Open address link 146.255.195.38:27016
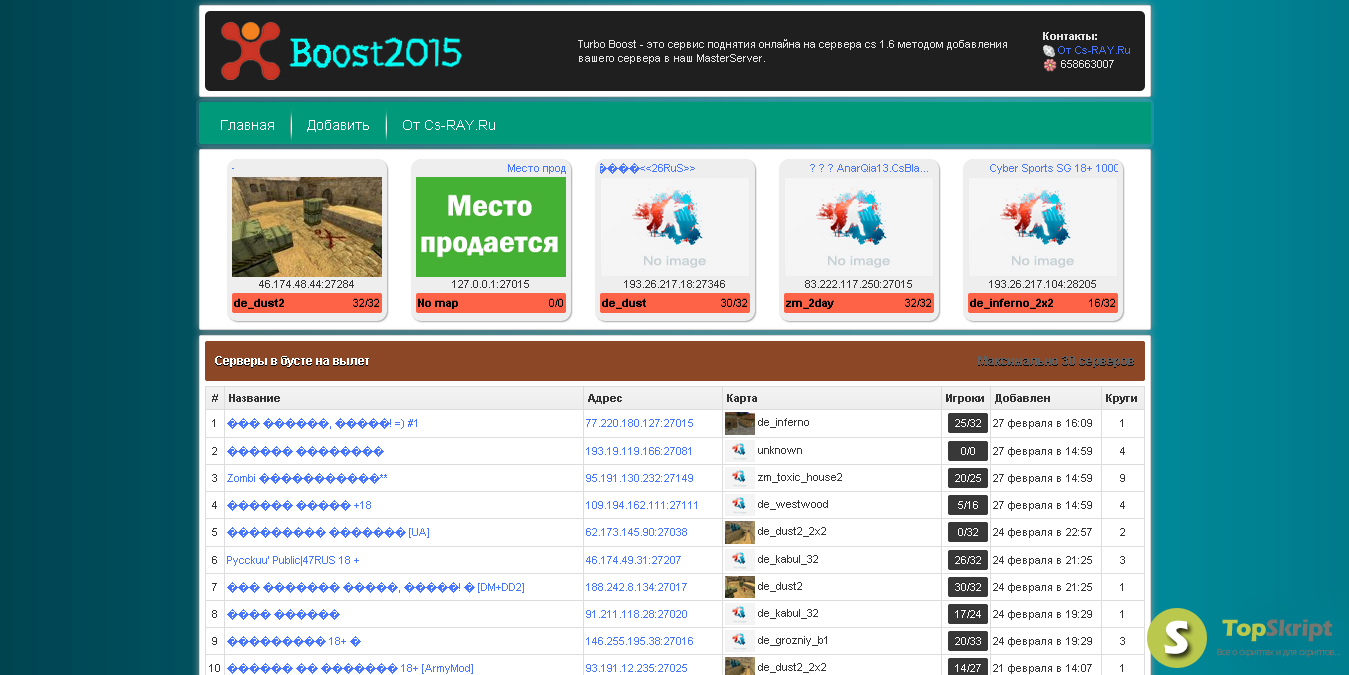The width and height of the screenshot is (1349, 675). (639, 641)
